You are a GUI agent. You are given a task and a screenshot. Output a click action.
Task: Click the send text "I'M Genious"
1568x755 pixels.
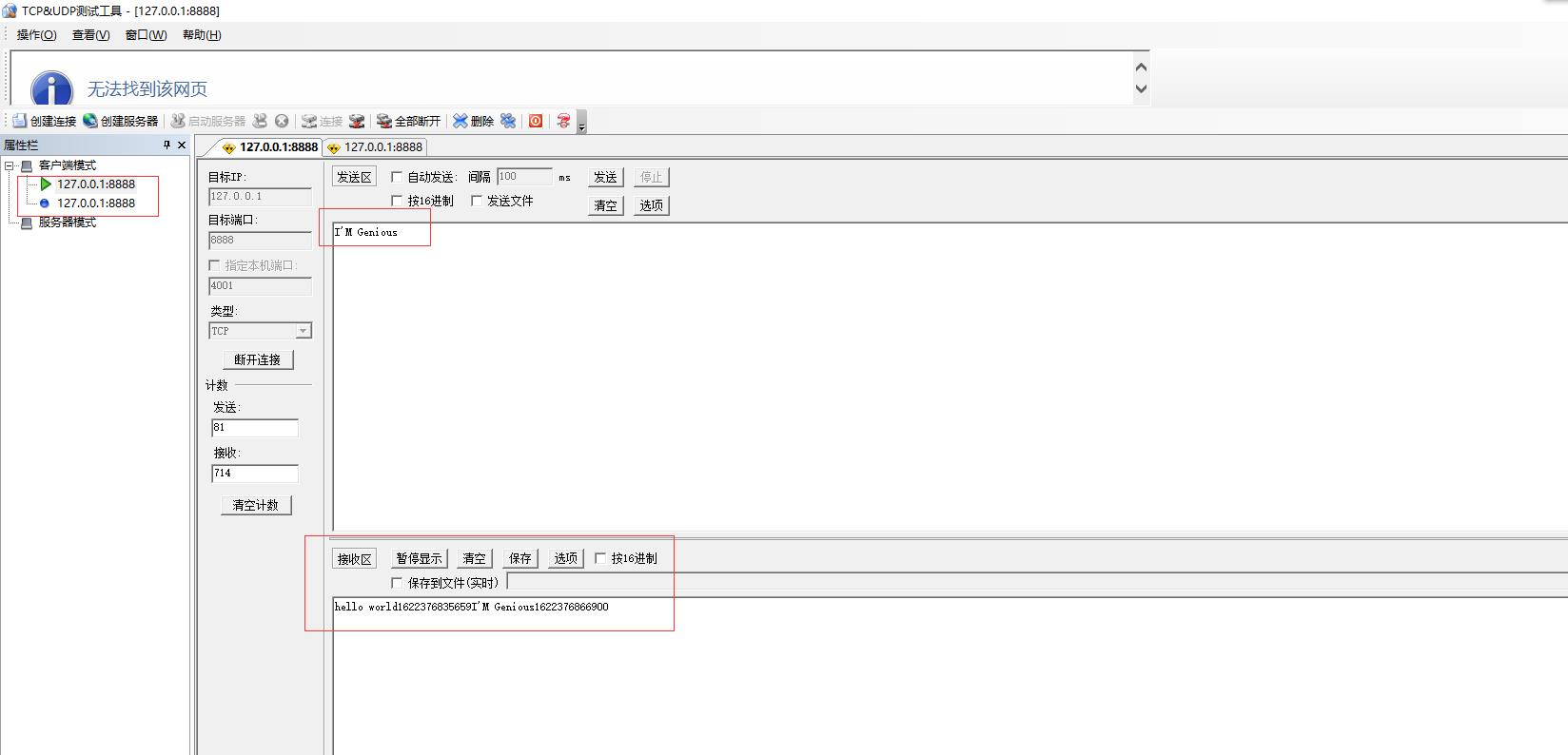pos(366,232)
